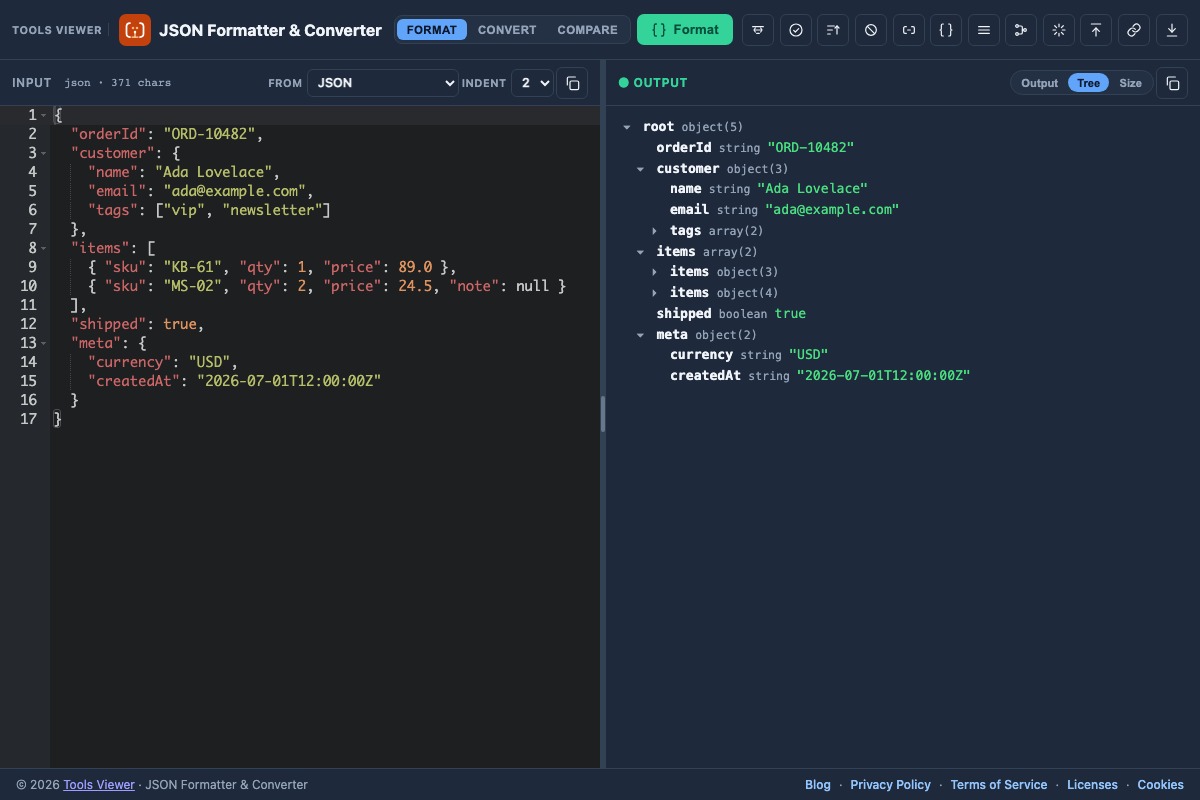Fold the meta block at line 13

[x=44, y=343]
